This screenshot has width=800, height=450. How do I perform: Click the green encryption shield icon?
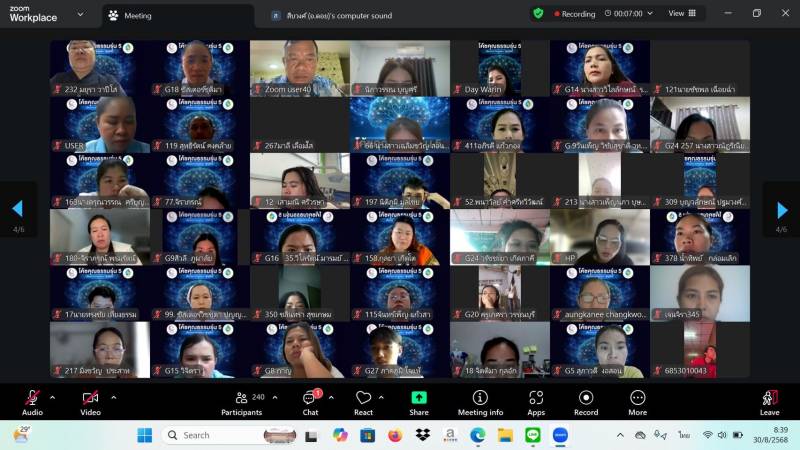538,14
